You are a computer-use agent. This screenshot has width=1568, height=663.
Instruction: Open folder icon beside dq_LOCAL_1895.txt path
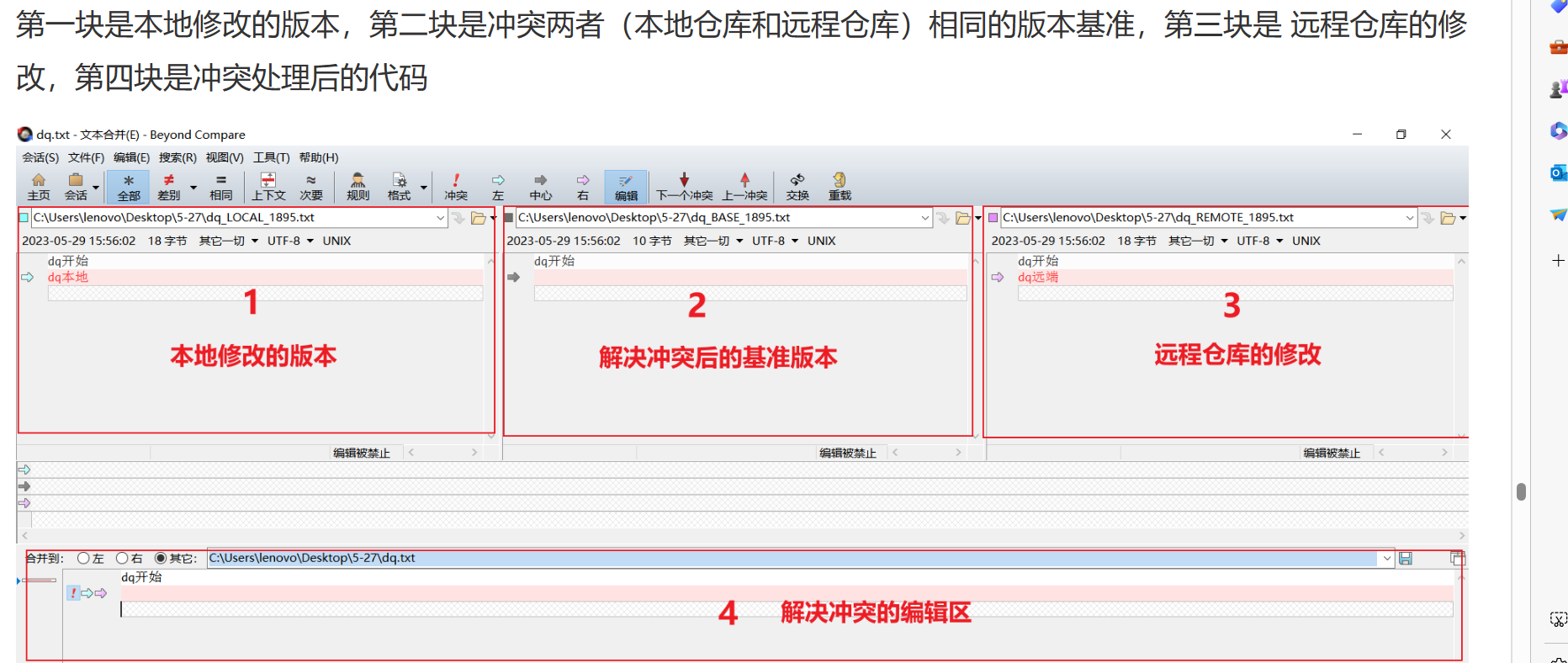pos(479,218)
